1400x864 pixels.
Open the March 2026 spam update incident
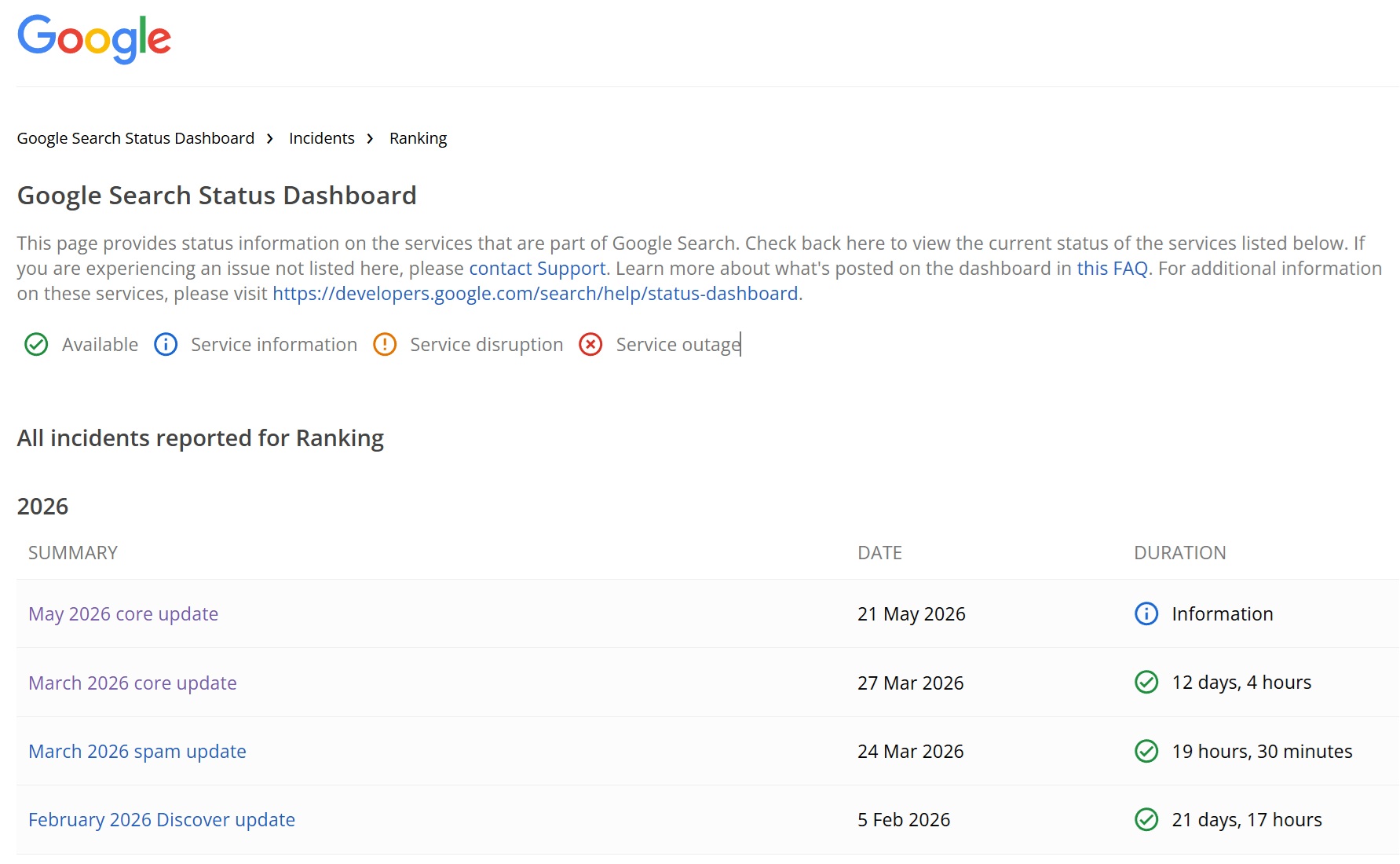[x=137, y=752]
